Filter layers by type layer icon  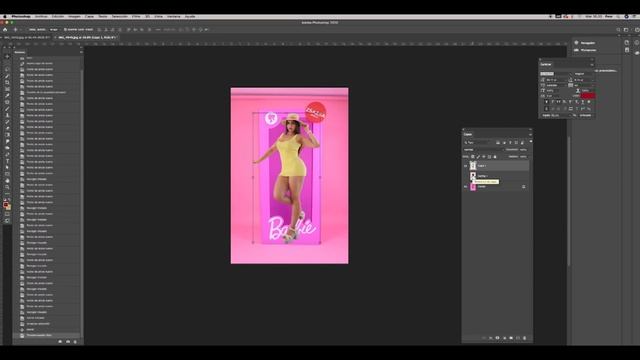point(510,142)
